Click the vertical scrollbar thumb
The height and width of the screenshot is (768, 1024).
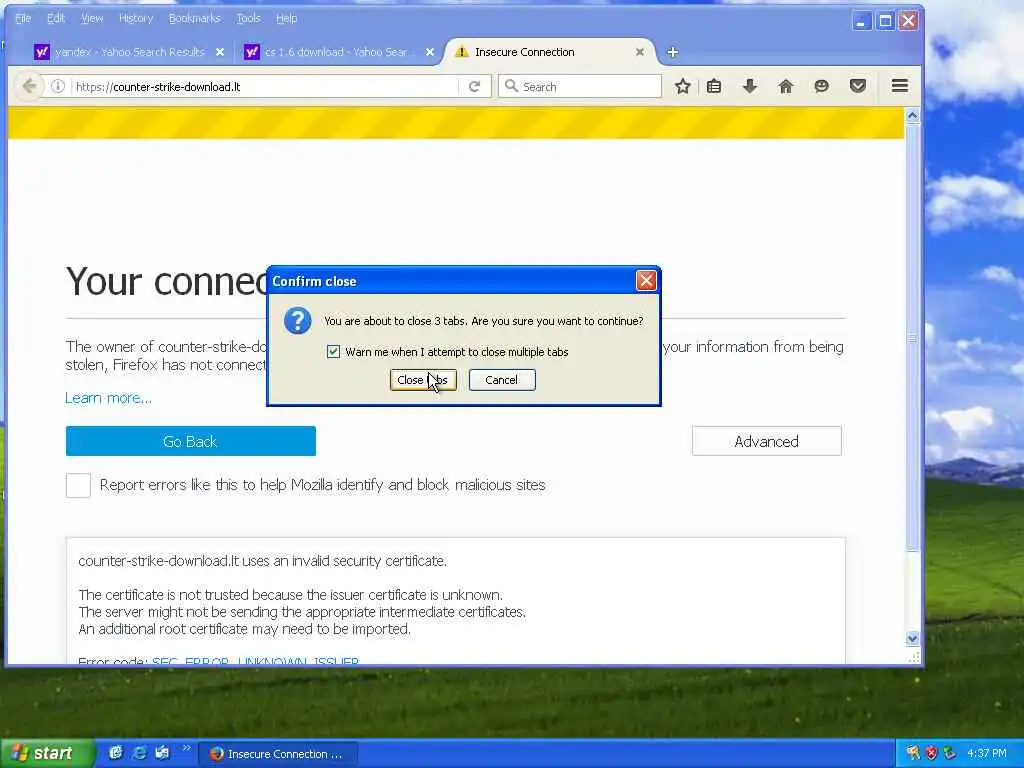(x=912, y=337)
